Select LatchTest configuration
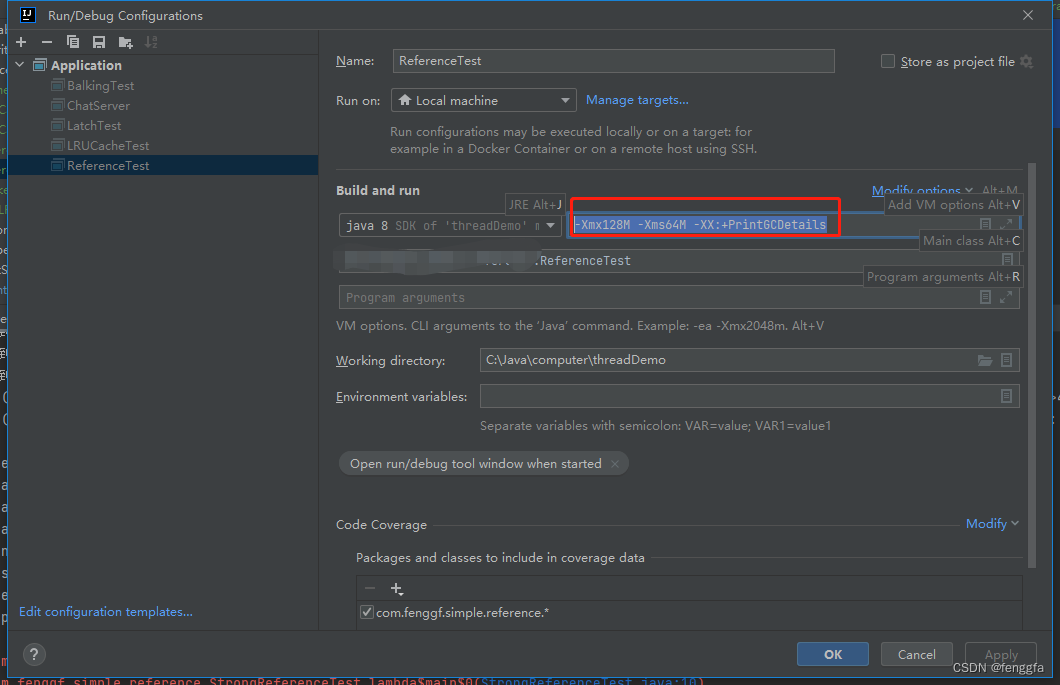 click(x=94, y=126)
